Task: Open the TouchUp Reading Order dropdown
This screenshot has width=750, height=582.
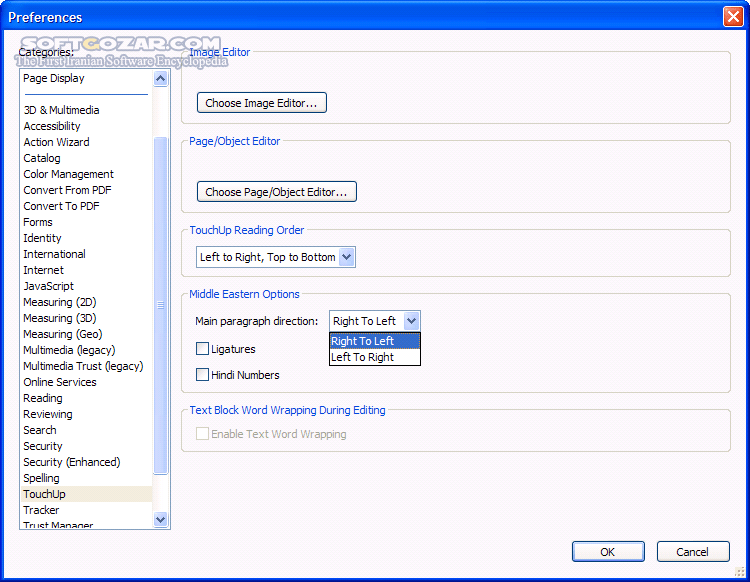Action: (x=347, y=257)
